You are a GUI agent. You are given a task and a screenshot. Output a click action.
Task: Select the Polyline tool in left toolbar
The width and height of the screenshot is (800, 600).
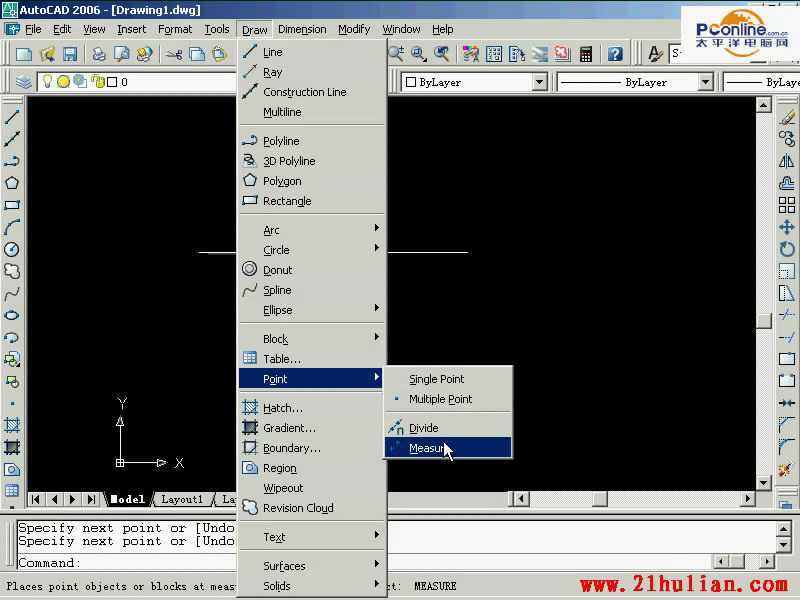[x=12, y=161]
